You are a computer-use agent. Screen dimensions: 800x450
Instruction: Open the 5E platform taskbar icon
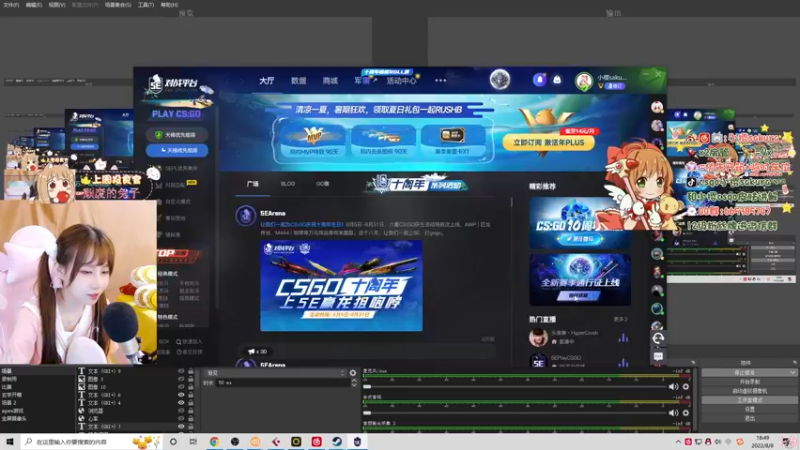pos(357,441)
